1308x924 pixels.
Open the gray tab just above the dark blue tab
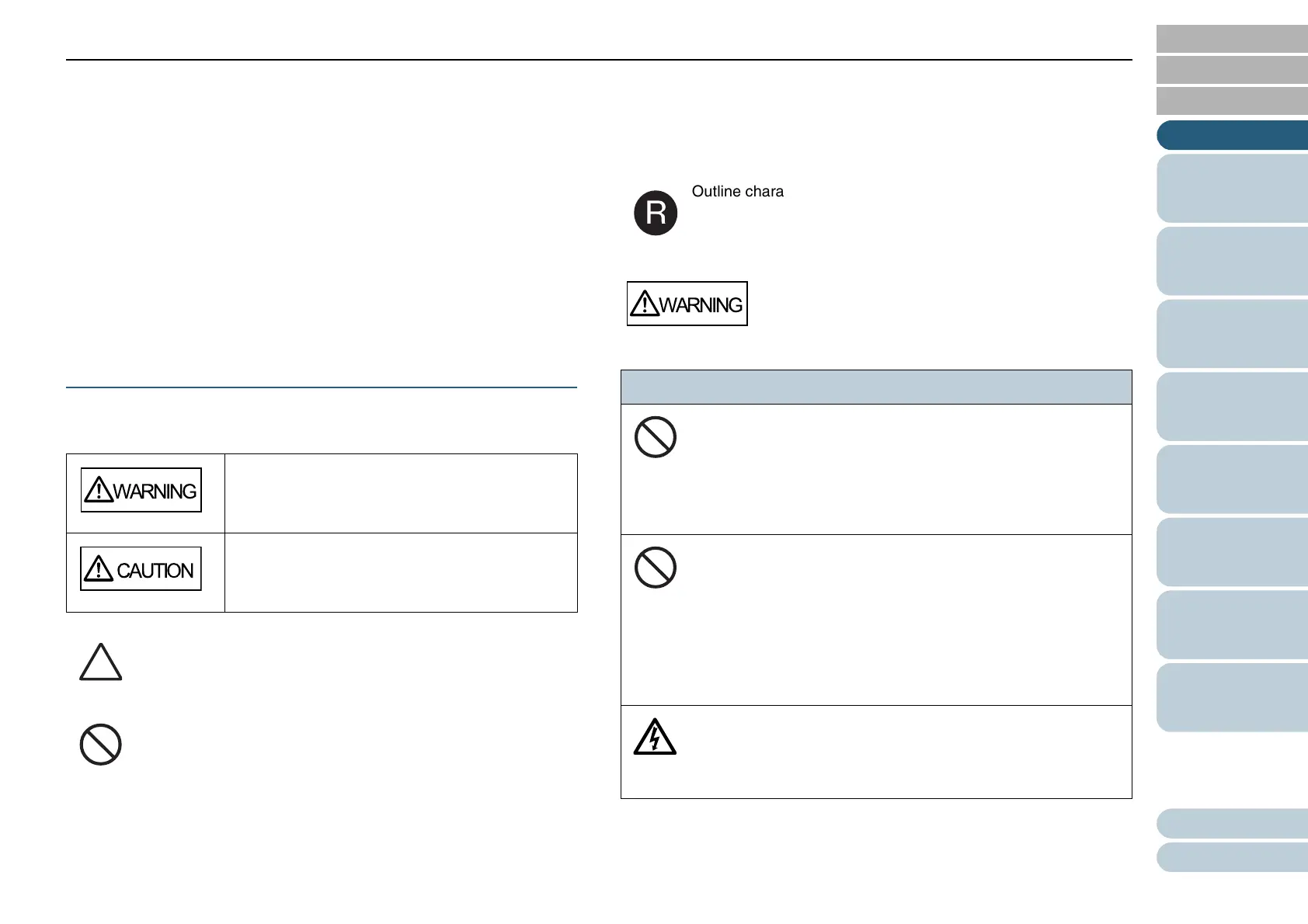pos(1232,101)
